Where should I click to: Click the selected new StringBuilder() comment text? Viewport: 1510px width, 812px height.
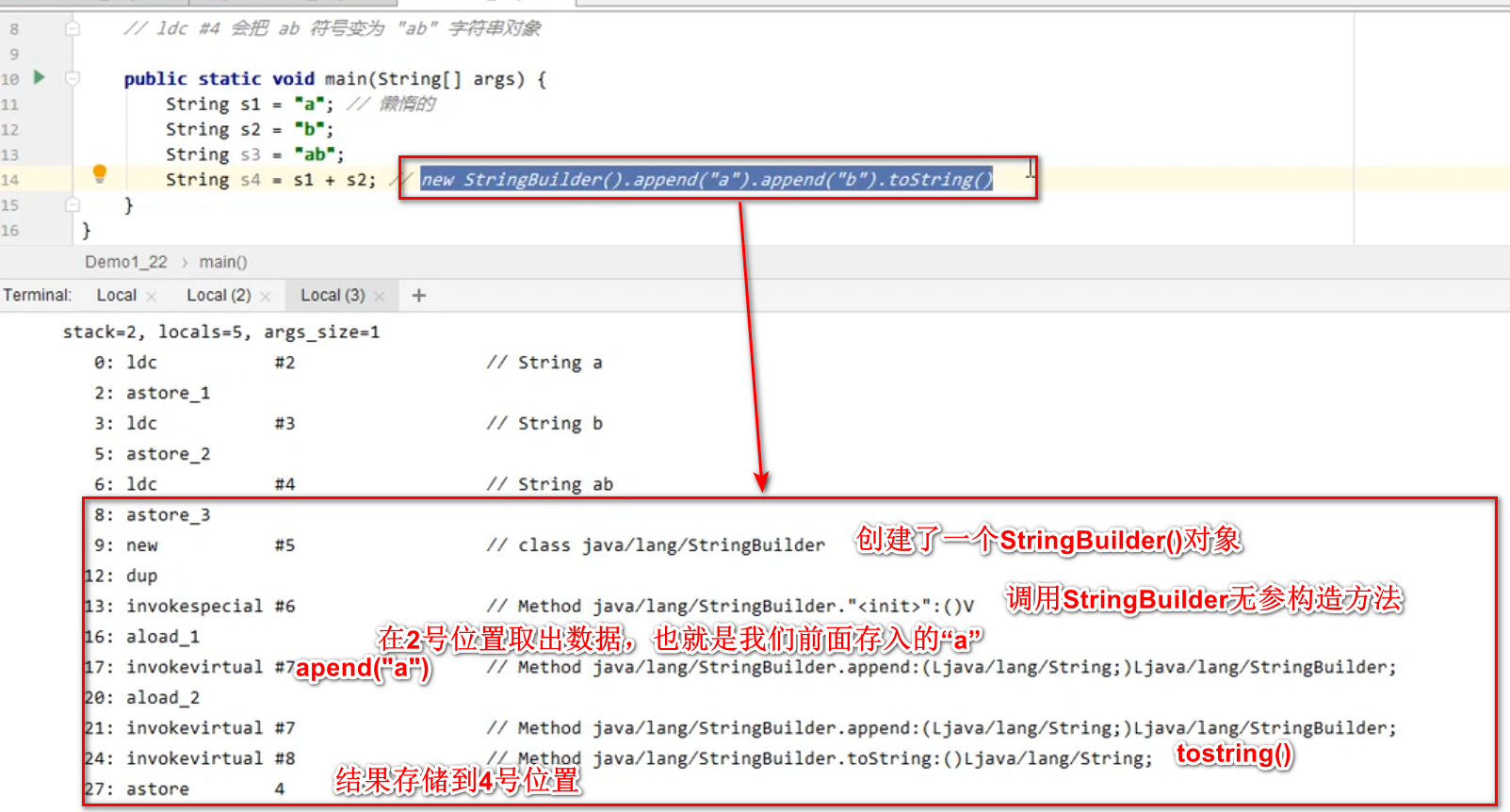pyautogui.click(x=706, y=179)
